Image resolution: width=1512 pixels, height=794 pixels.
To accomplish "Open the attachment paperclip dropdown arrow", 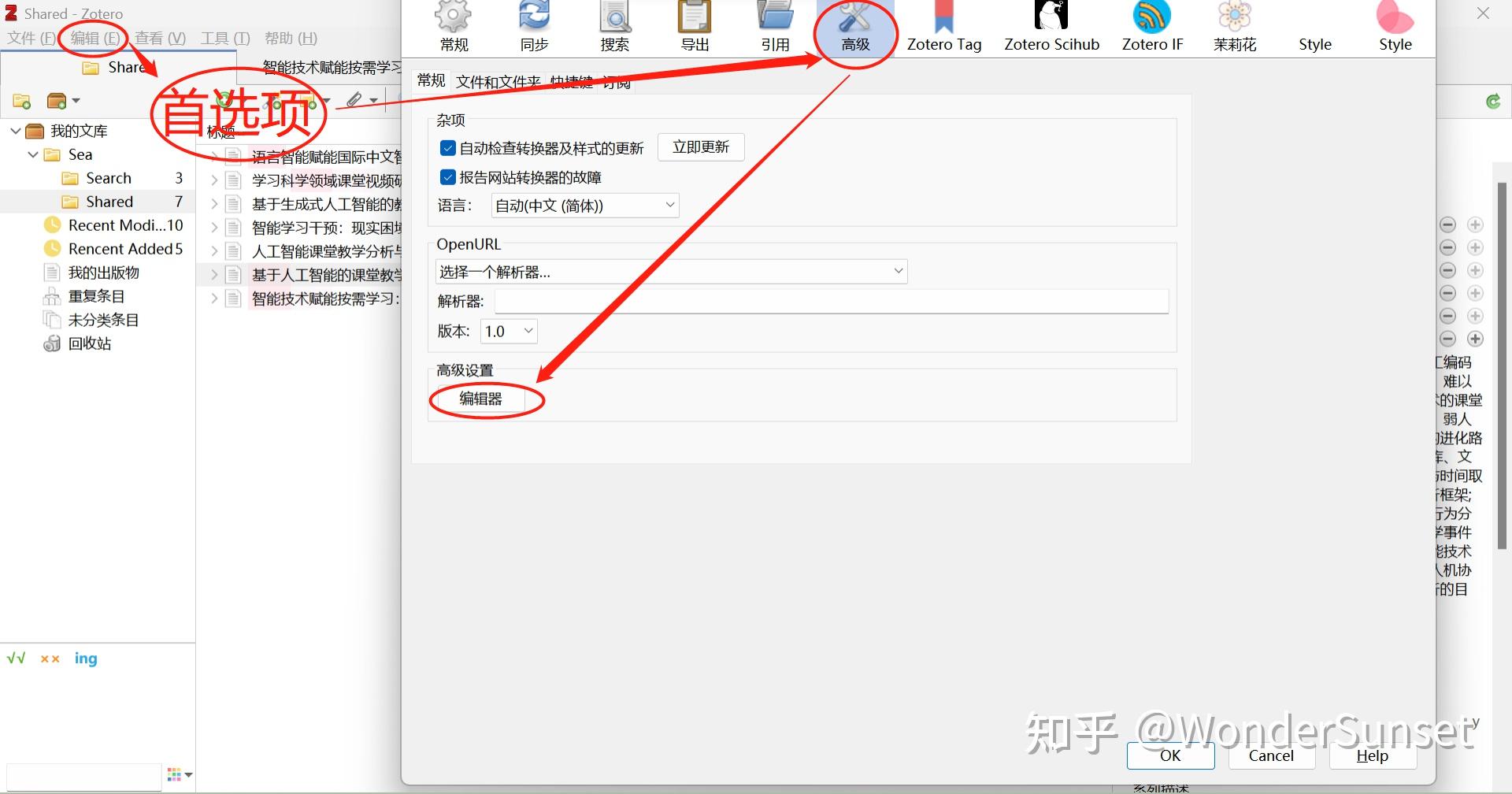I will pyautogui.click(x=373, y=101).
